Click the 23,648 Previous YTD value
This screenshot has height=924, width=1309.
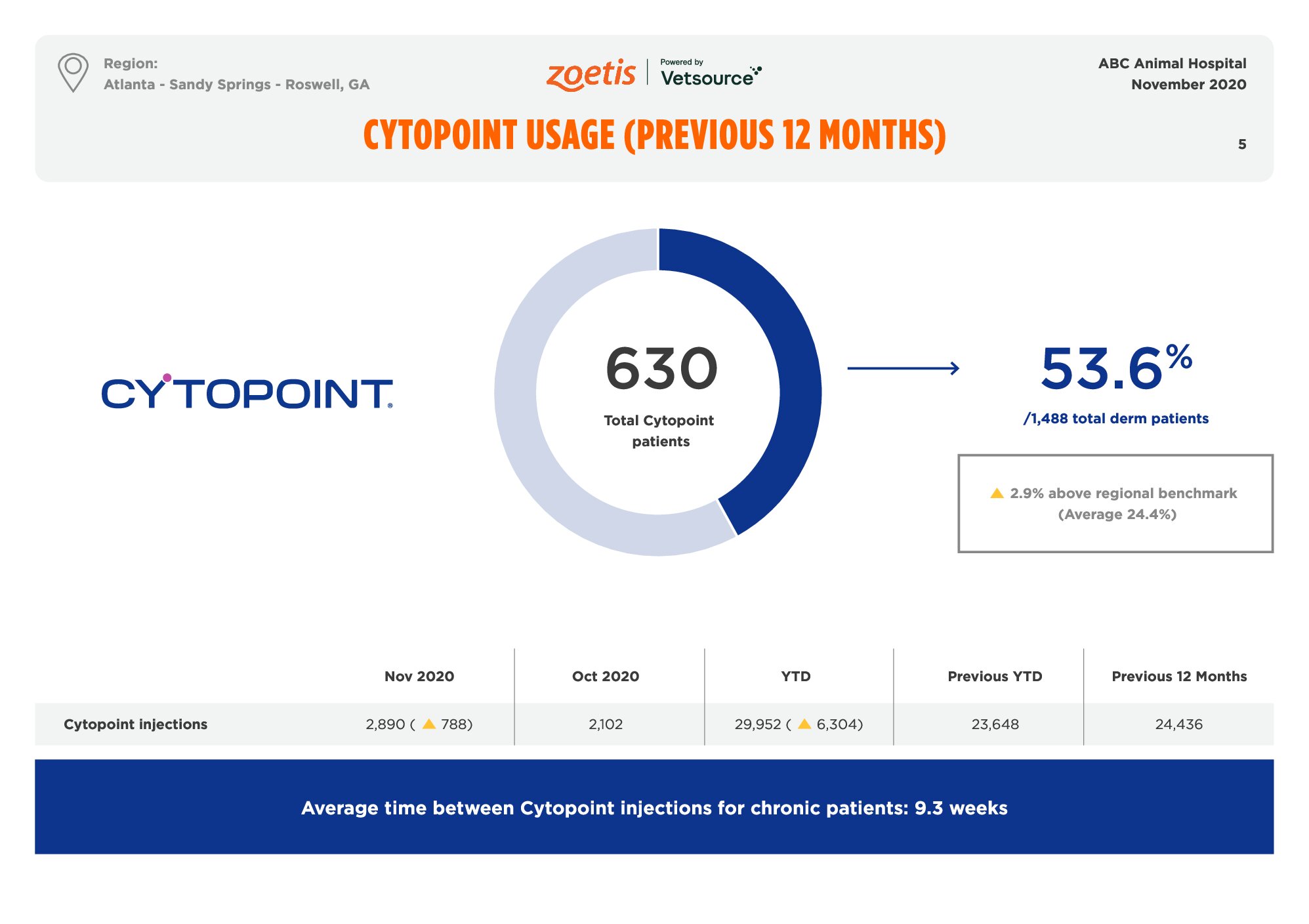click(995, 724)
